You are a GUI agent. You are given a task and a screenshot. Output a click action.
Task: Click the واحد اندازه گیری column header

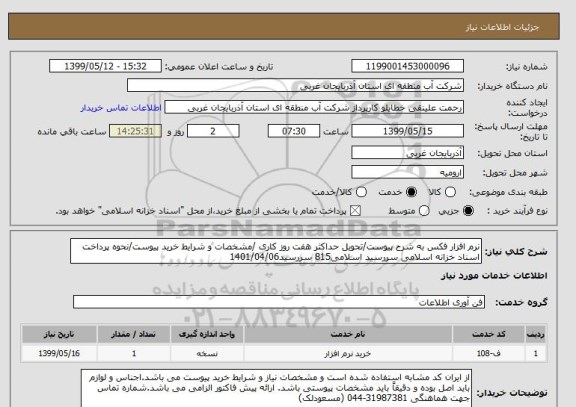click(207, 334)
